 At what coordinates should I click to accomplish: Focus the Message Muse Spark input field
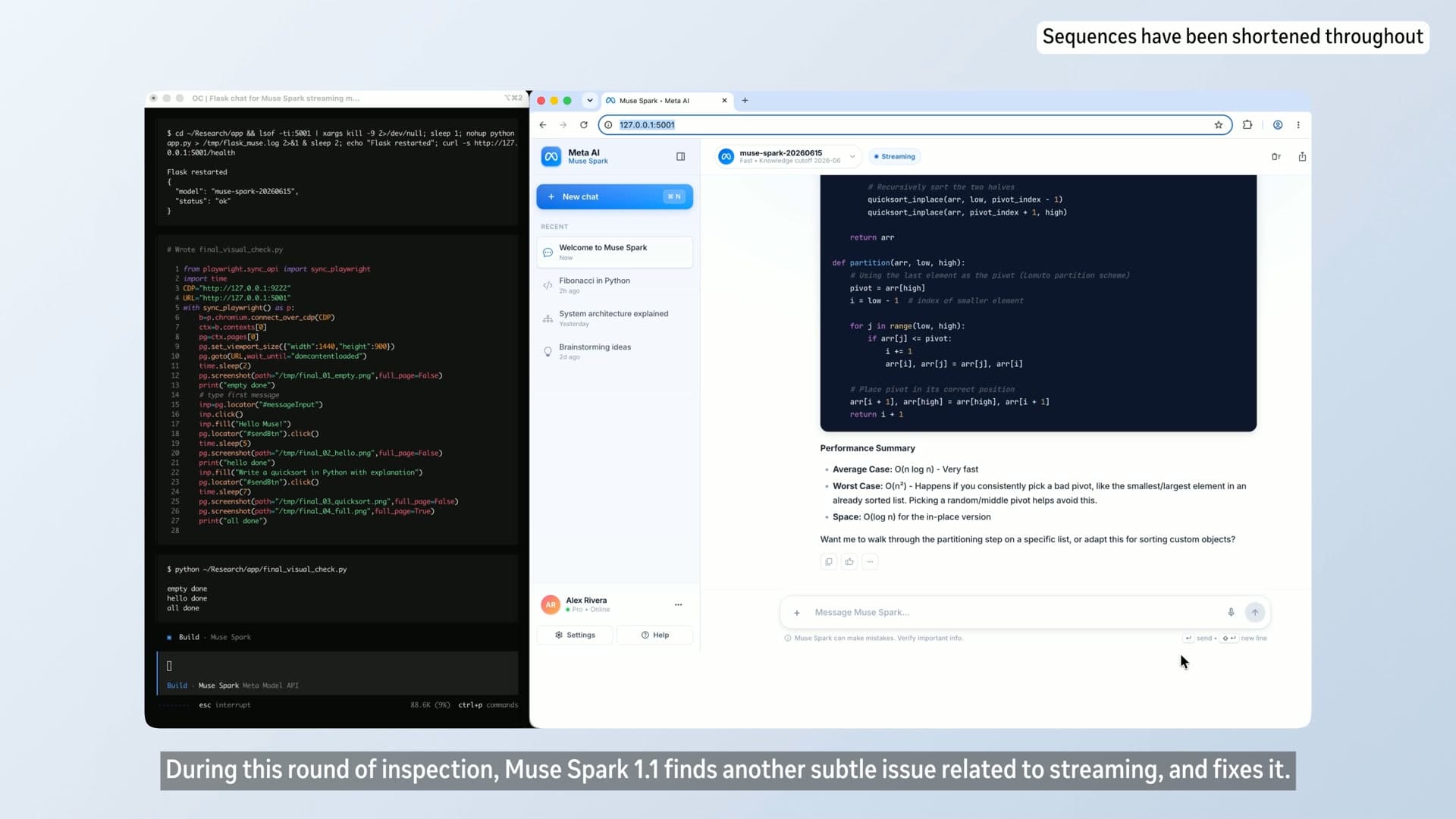1016,613
